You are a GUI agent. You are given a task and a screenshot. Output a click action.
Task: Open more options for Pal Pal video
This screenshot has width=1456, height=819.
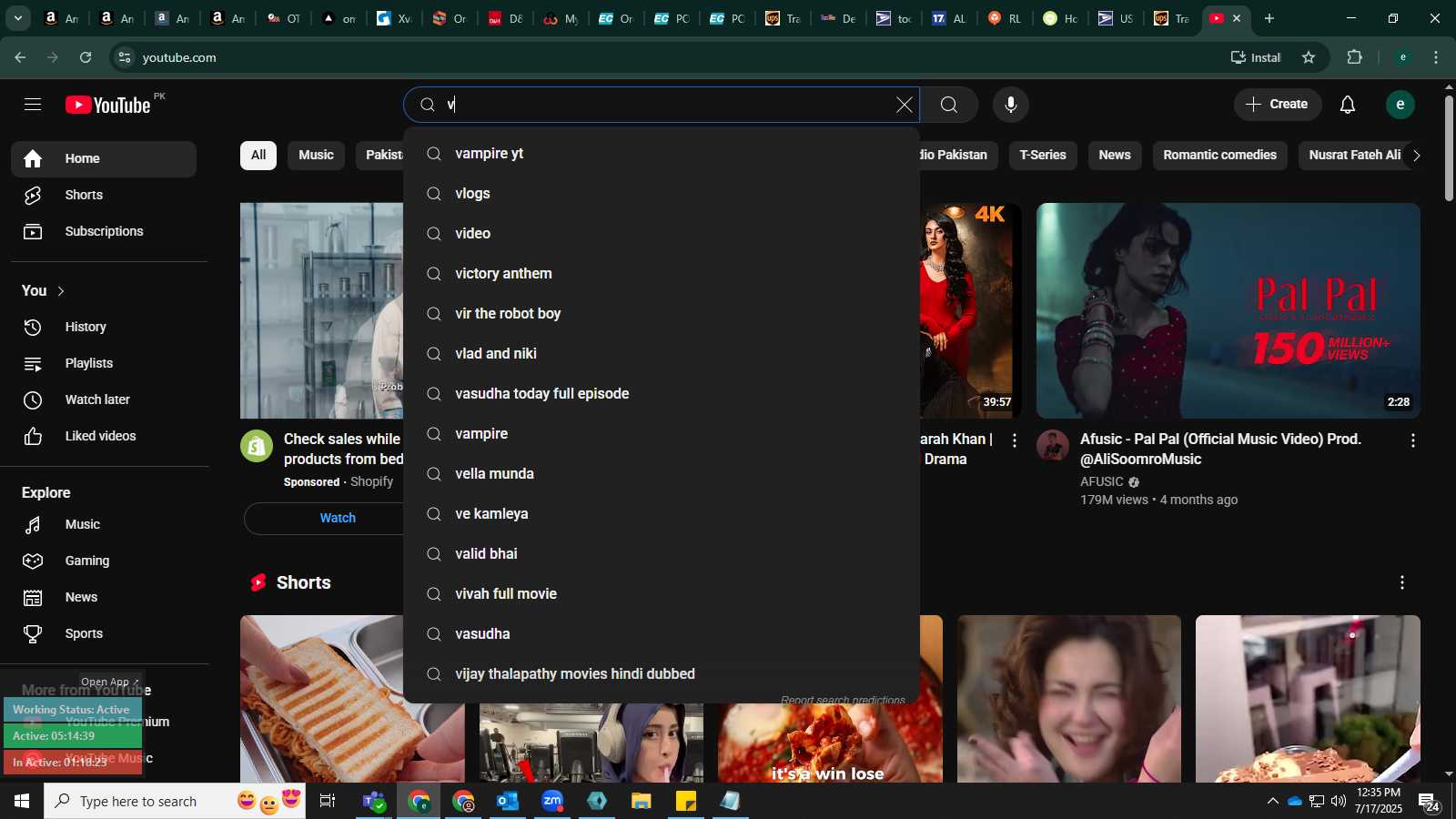[x=1412, y=440]
